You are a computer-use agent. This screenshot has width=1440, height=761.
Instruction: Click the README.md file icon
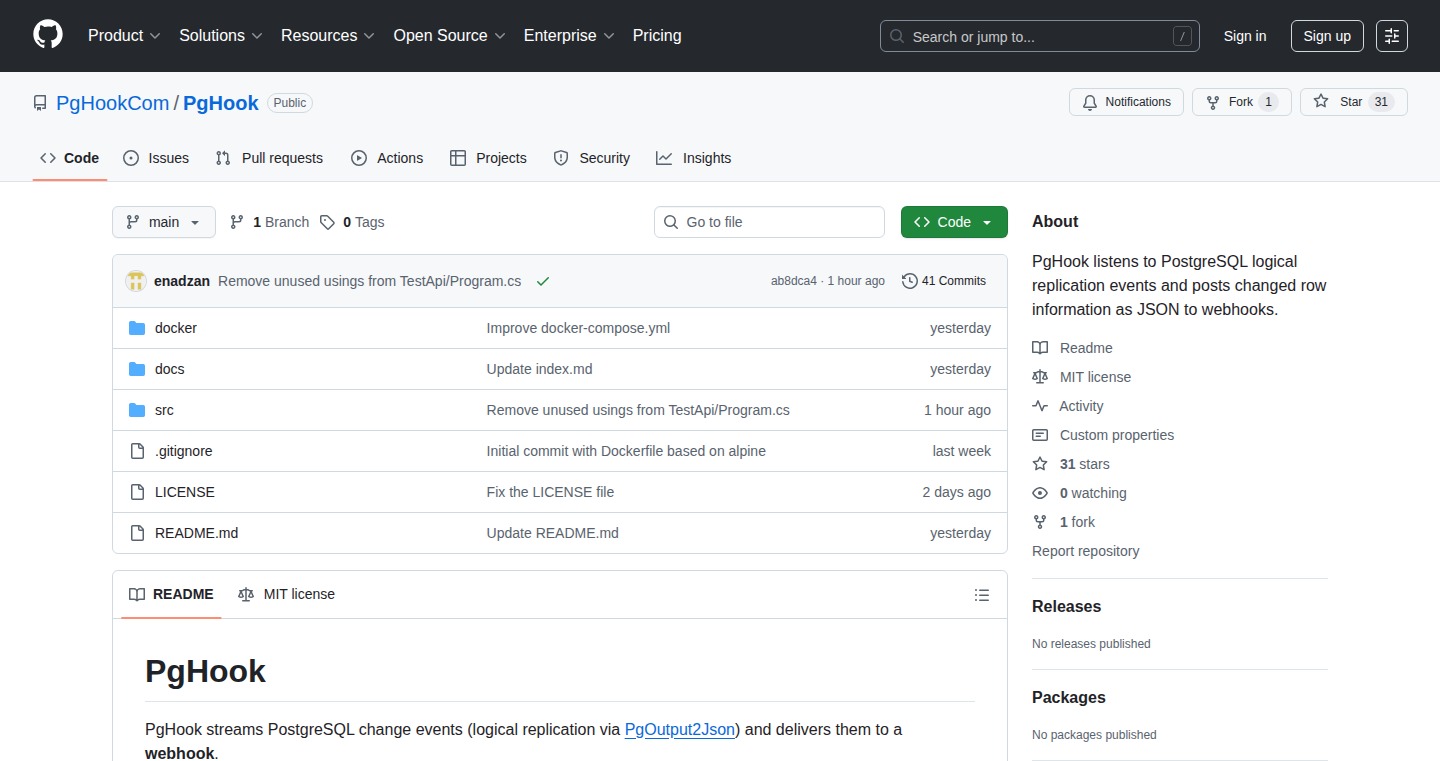[137, 533]
